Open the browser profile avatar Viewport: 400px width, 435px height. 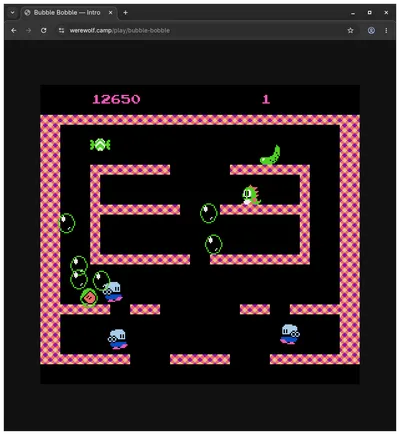point(371,30)
